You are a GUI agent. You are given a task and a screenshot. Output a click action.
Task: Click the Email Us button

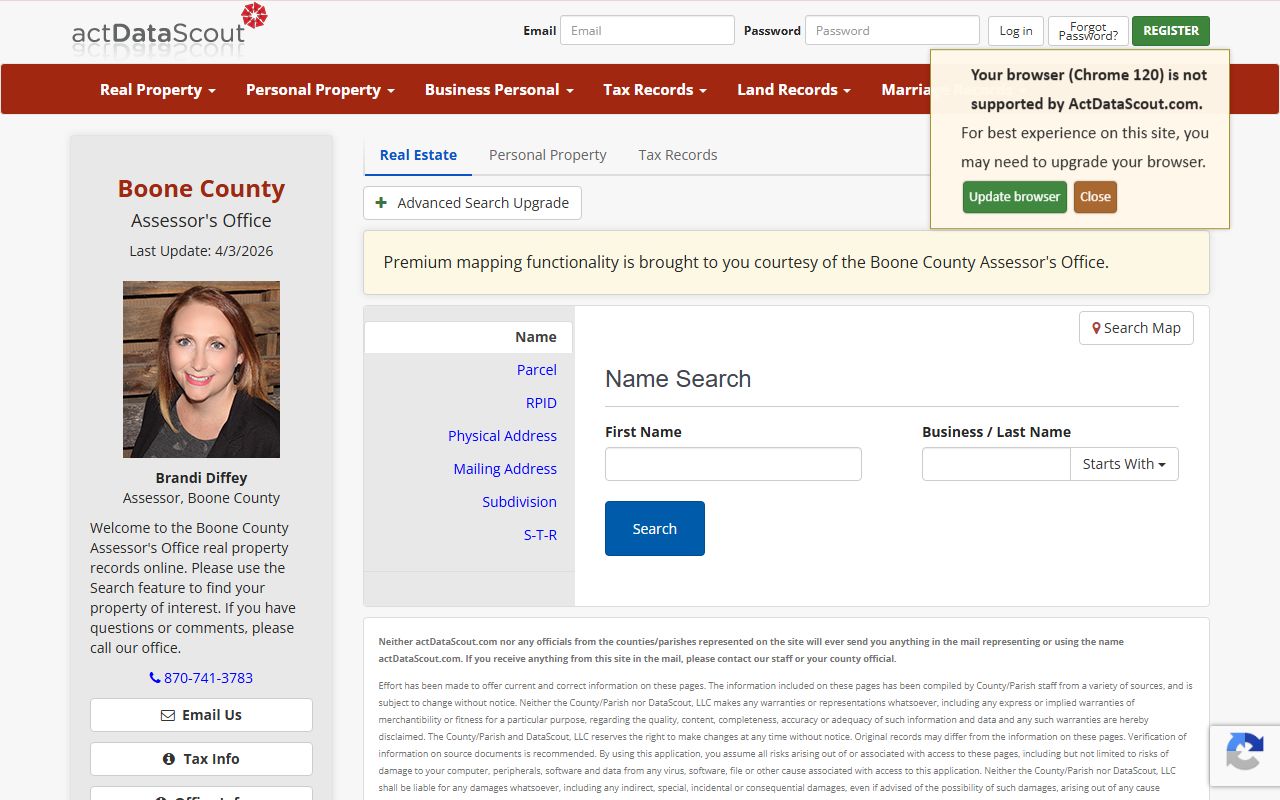[x=201, y=715]
